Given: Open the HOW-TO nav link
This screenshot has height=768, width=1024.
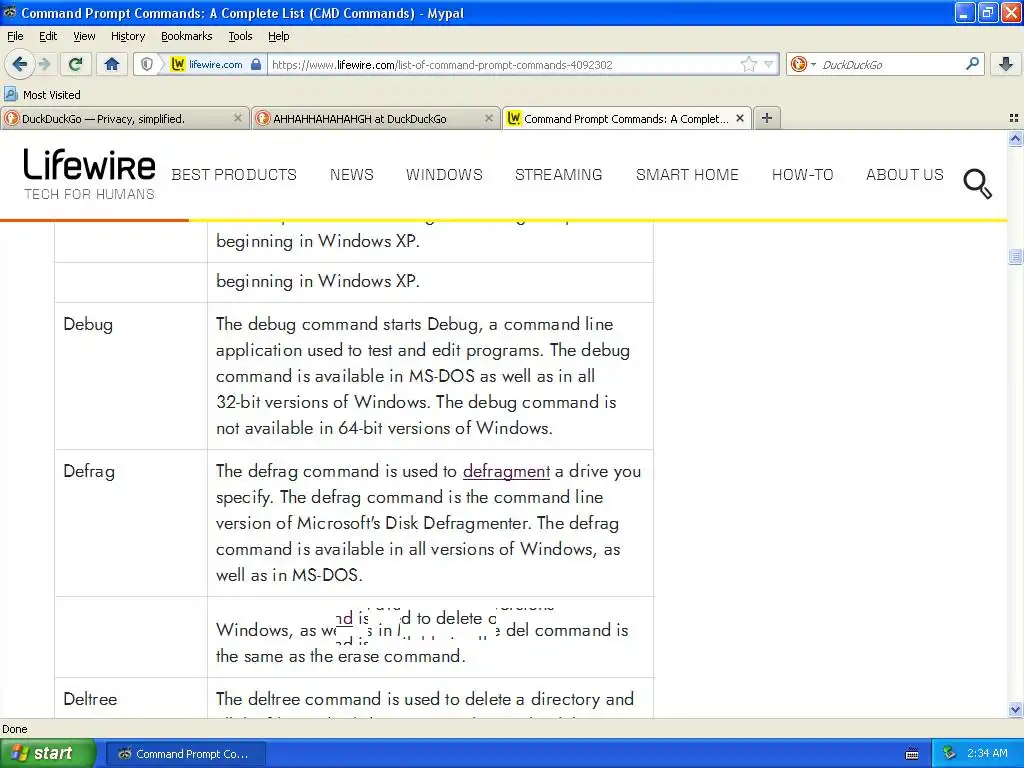Looking at the screenshot, I should click(x=803, y=174).
